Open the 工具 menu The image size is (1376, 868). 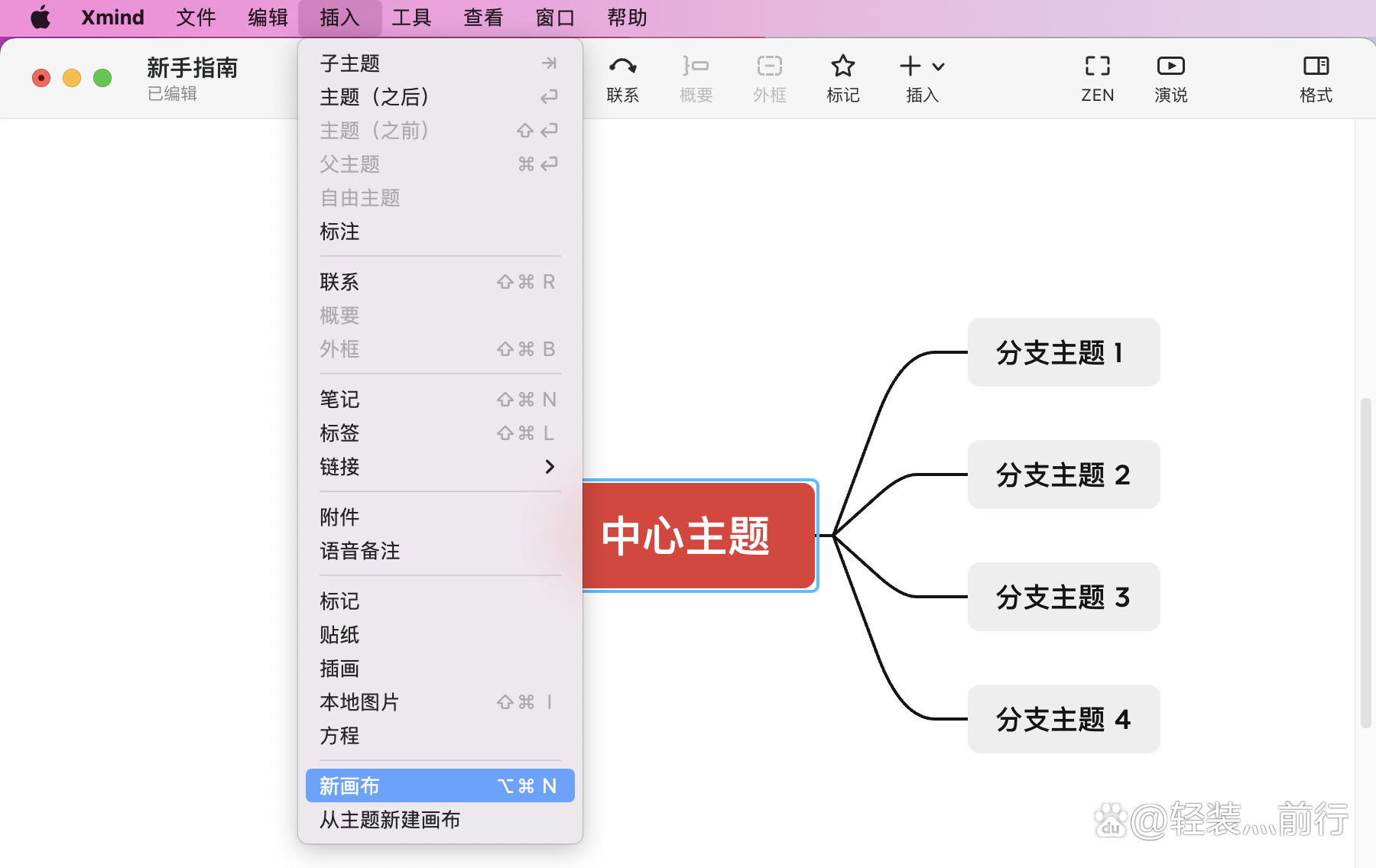pos(411,17)
